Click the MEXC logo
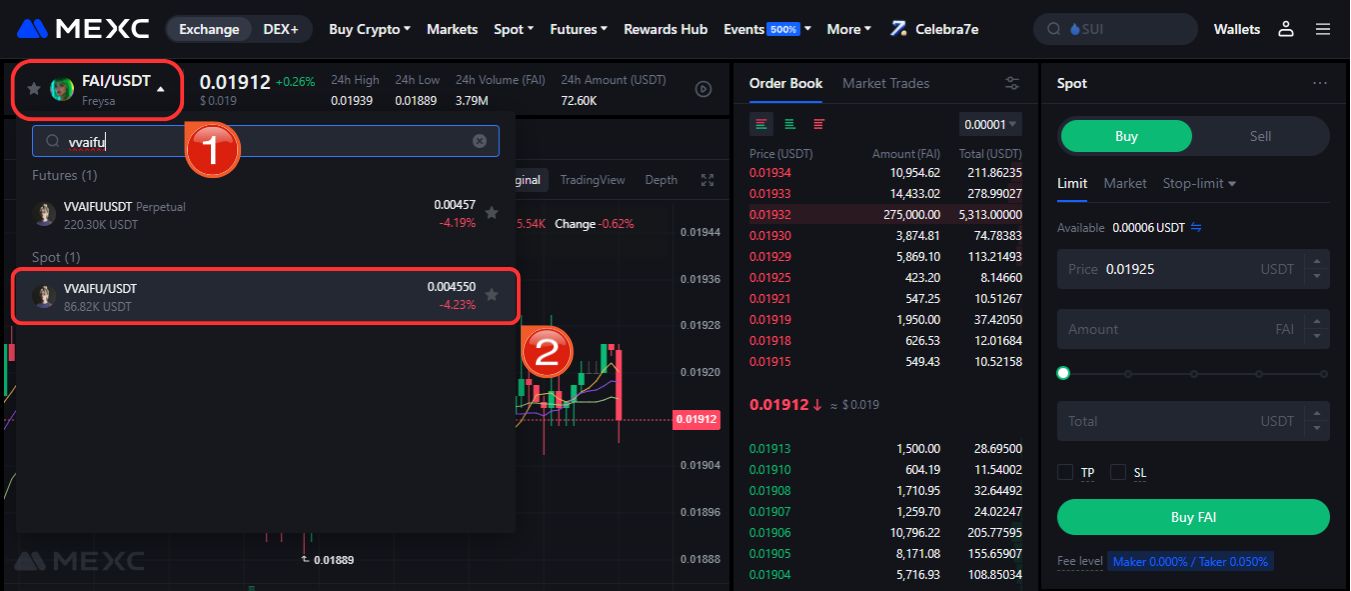Screen dimensions: 1351x591 click(x=83, y=29)
